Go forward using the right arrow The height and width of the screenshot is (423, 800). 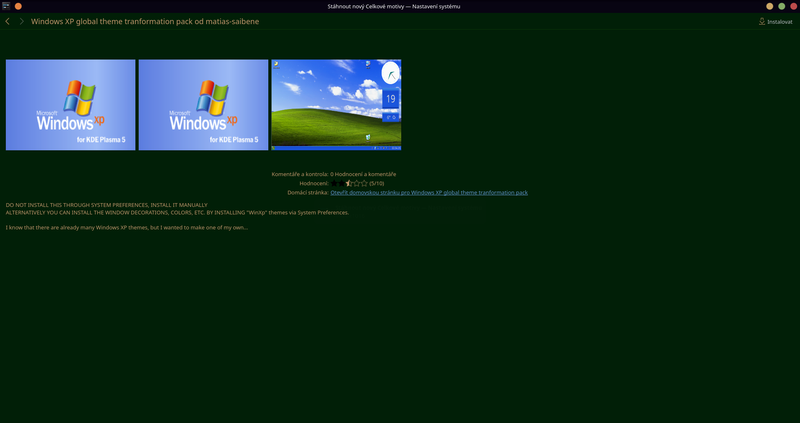[21, 21]
